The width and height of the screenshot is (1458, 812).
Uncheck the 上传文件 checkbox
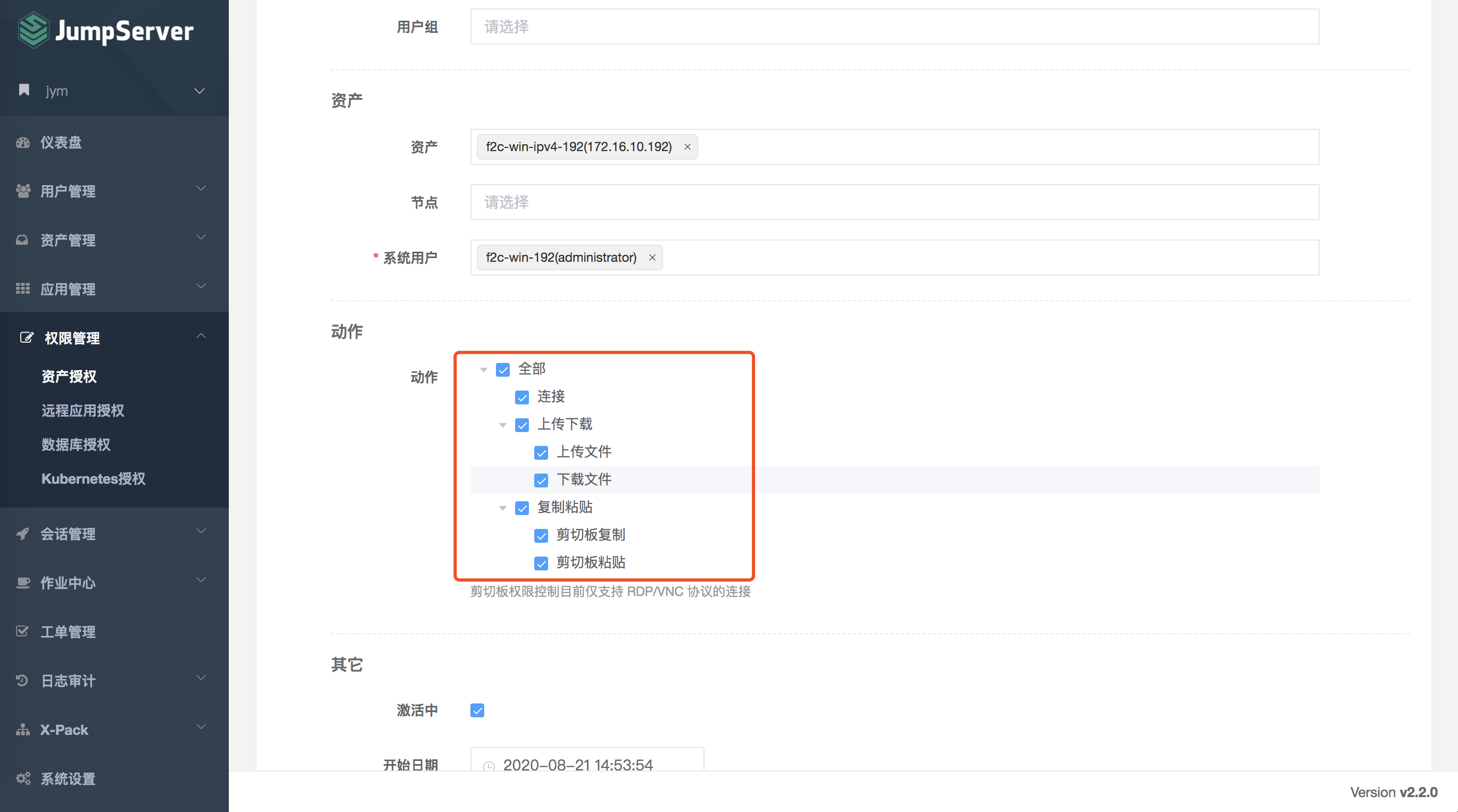(x=541, y=453)
